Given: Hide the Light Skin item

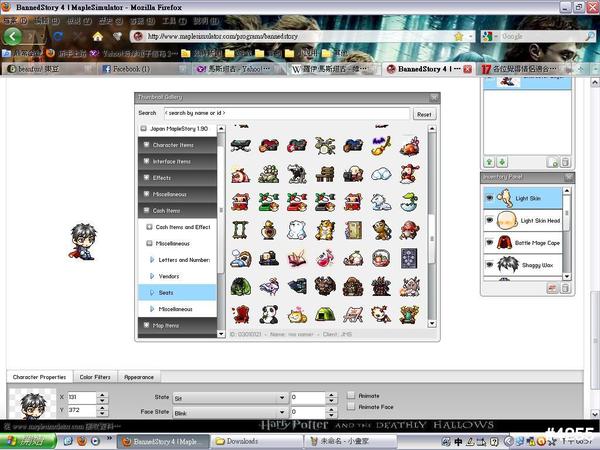Looking at the screenshot, I should pyautogui.click(x=490, y=198).
